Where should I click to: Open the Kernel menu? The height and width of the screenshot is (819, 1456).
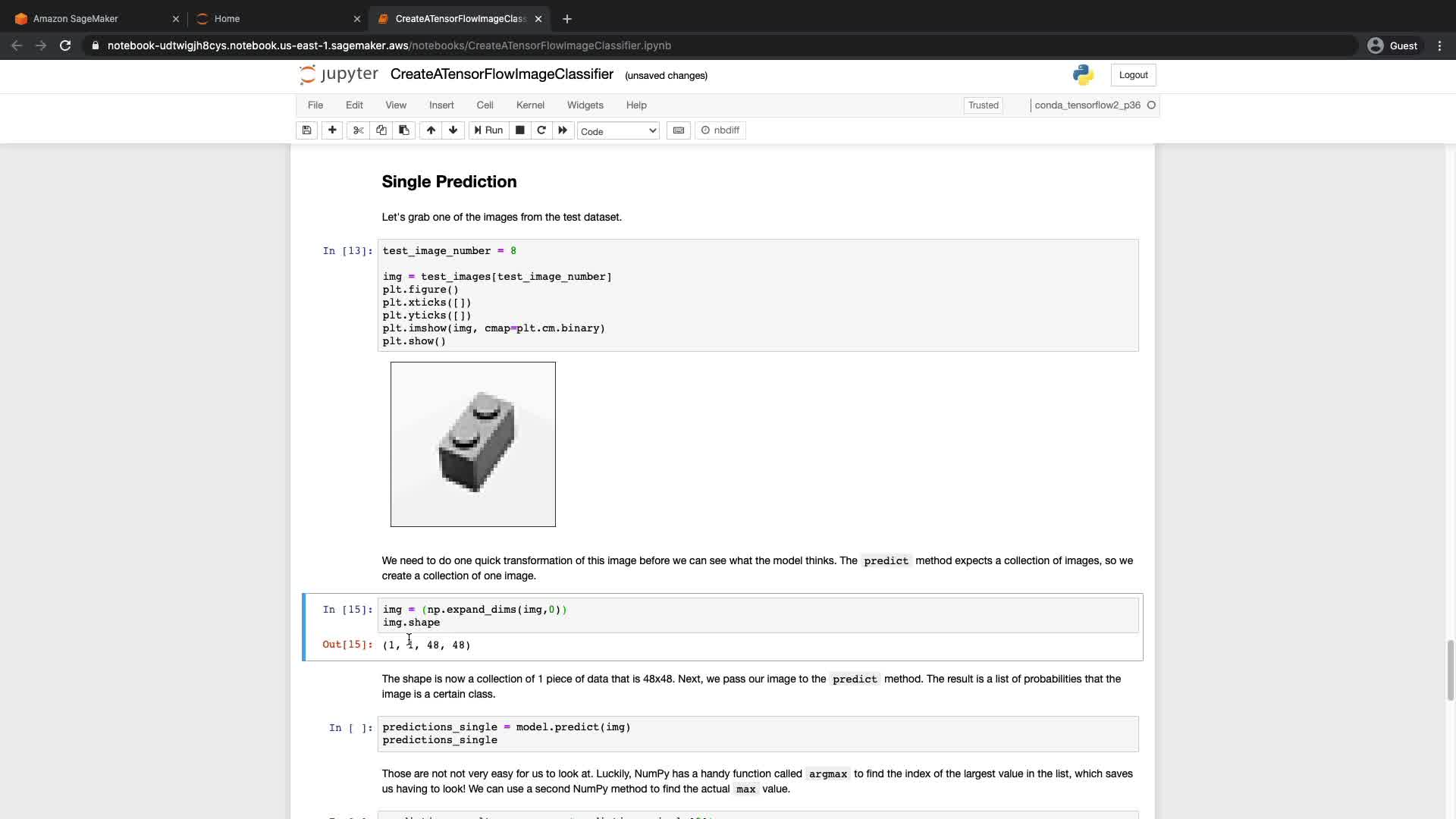(x=530, y=105)
